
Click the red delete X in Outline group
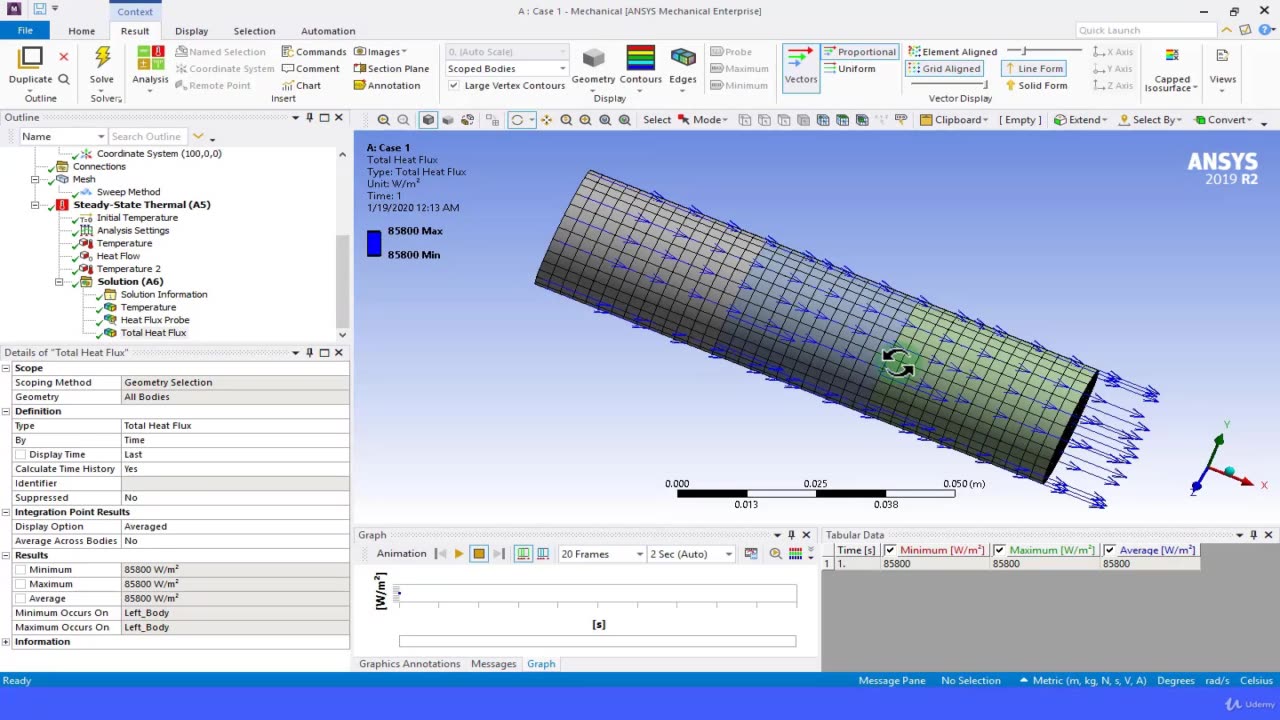(x=64, y=57)
